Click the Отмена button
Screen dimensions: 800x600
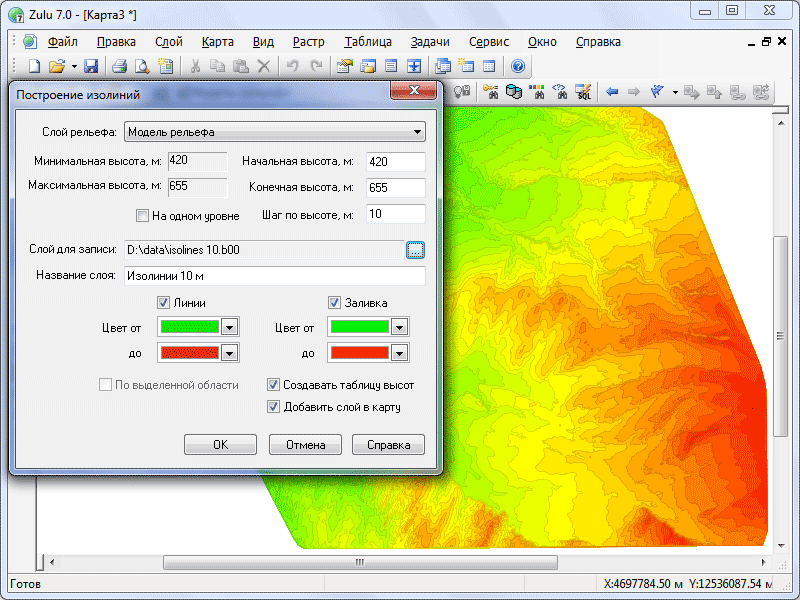305,445
